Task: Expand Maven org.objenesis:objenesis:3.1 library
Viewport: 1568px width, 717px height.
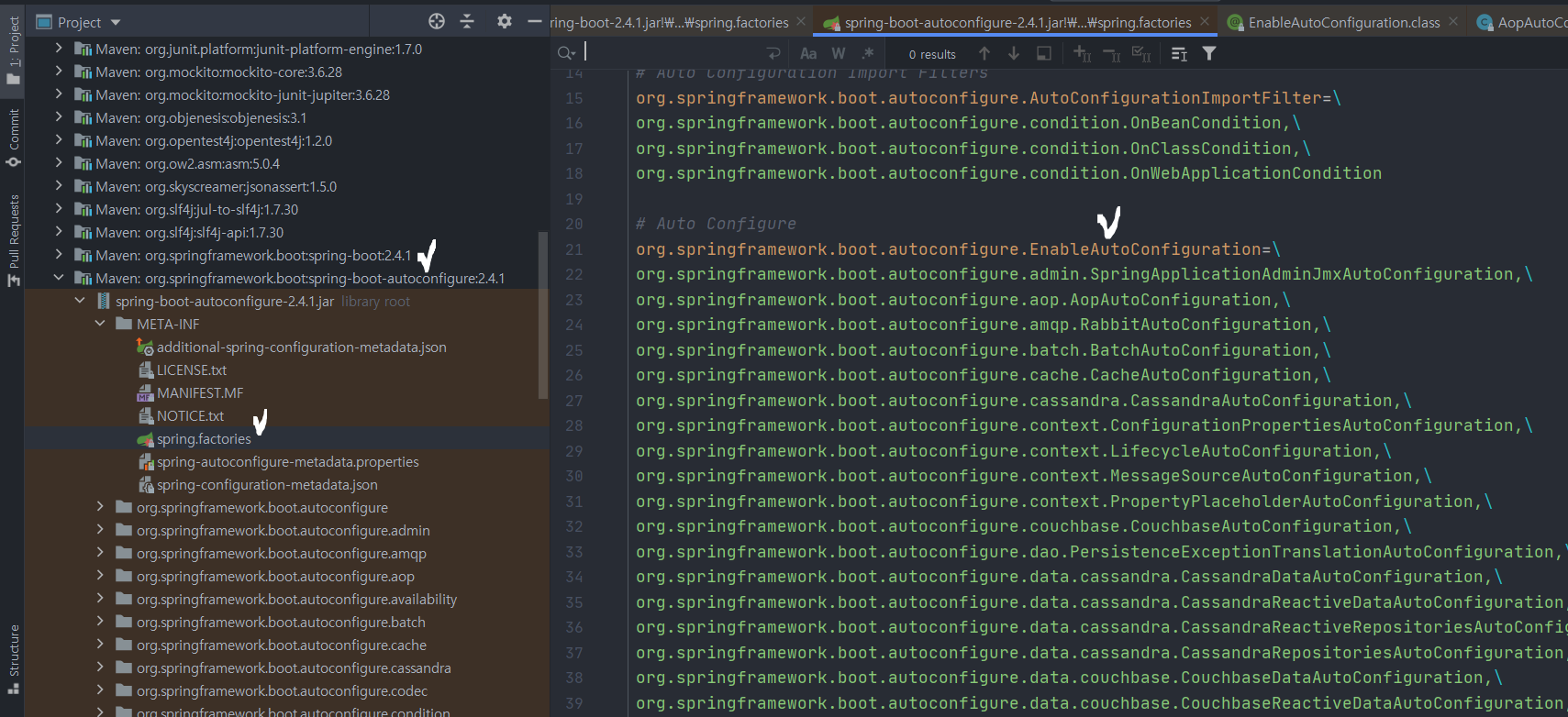Action: click(59, 117)
